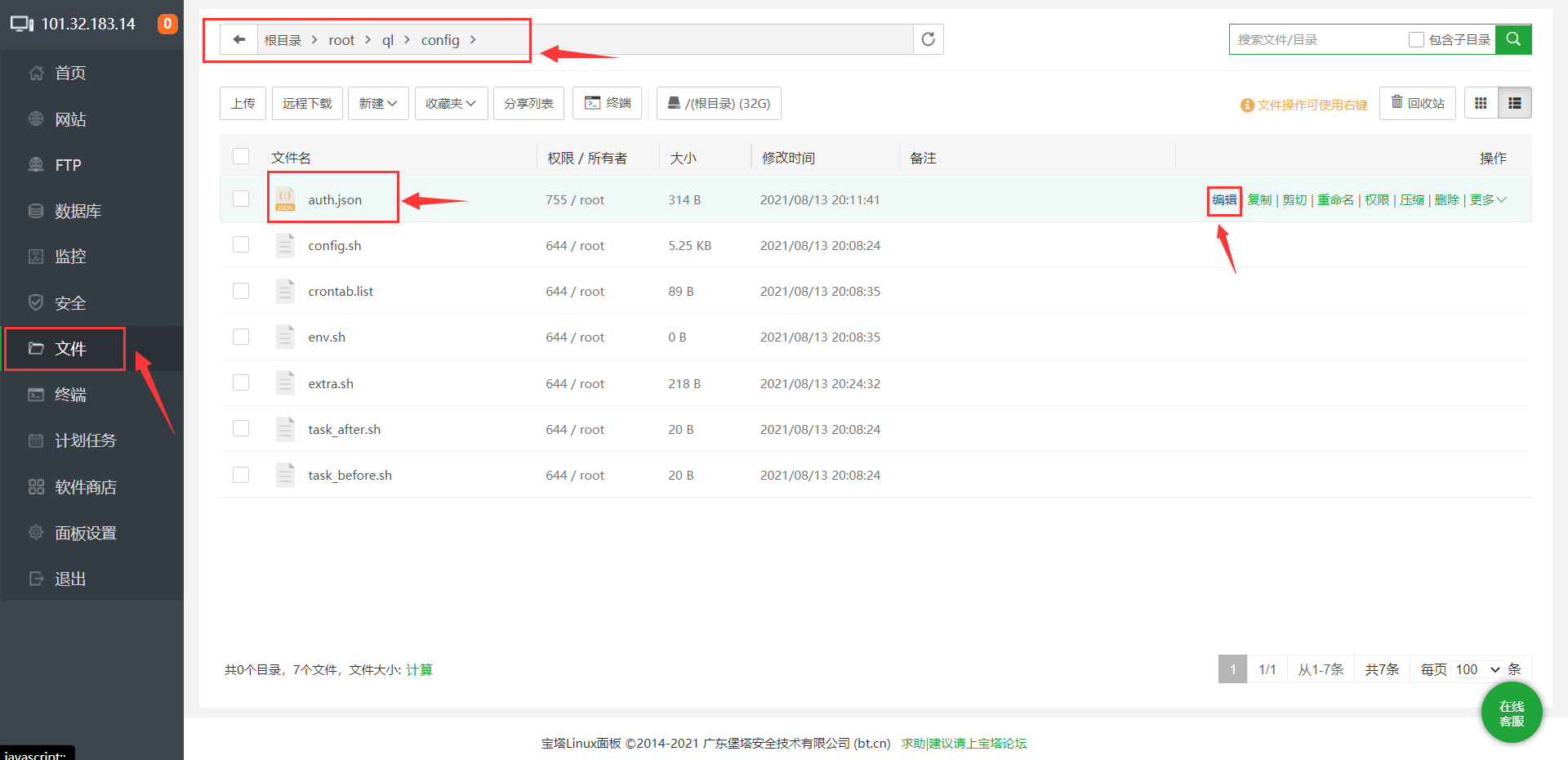Run search with the magnifier icon
Viewport: 1568px width, 760px height.
click(1513, 39)
